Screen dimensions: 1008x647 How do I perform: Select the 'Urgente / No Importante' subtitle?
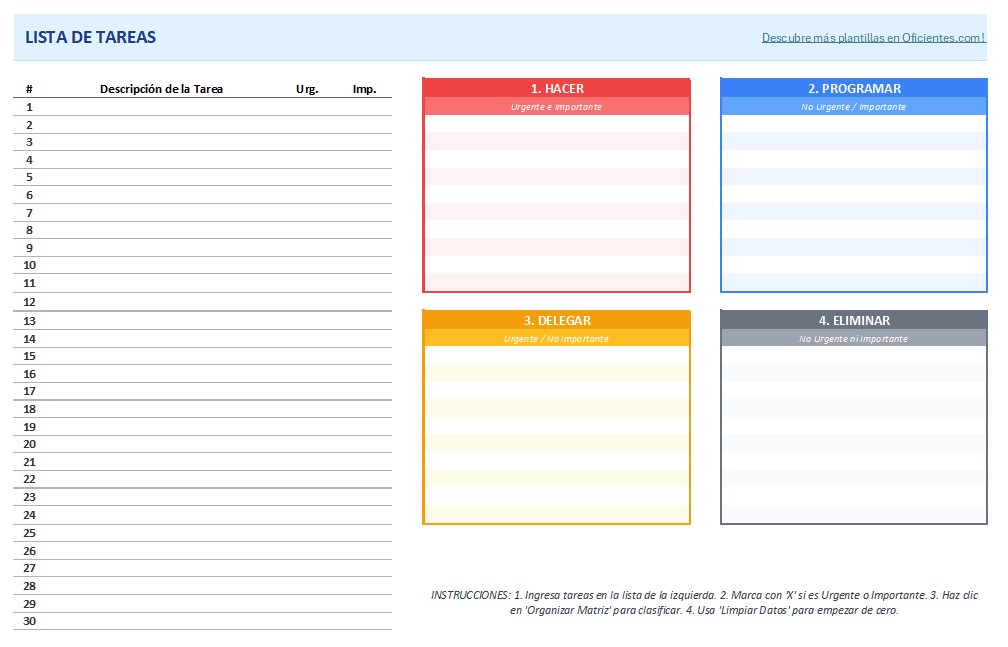point(557,338)
